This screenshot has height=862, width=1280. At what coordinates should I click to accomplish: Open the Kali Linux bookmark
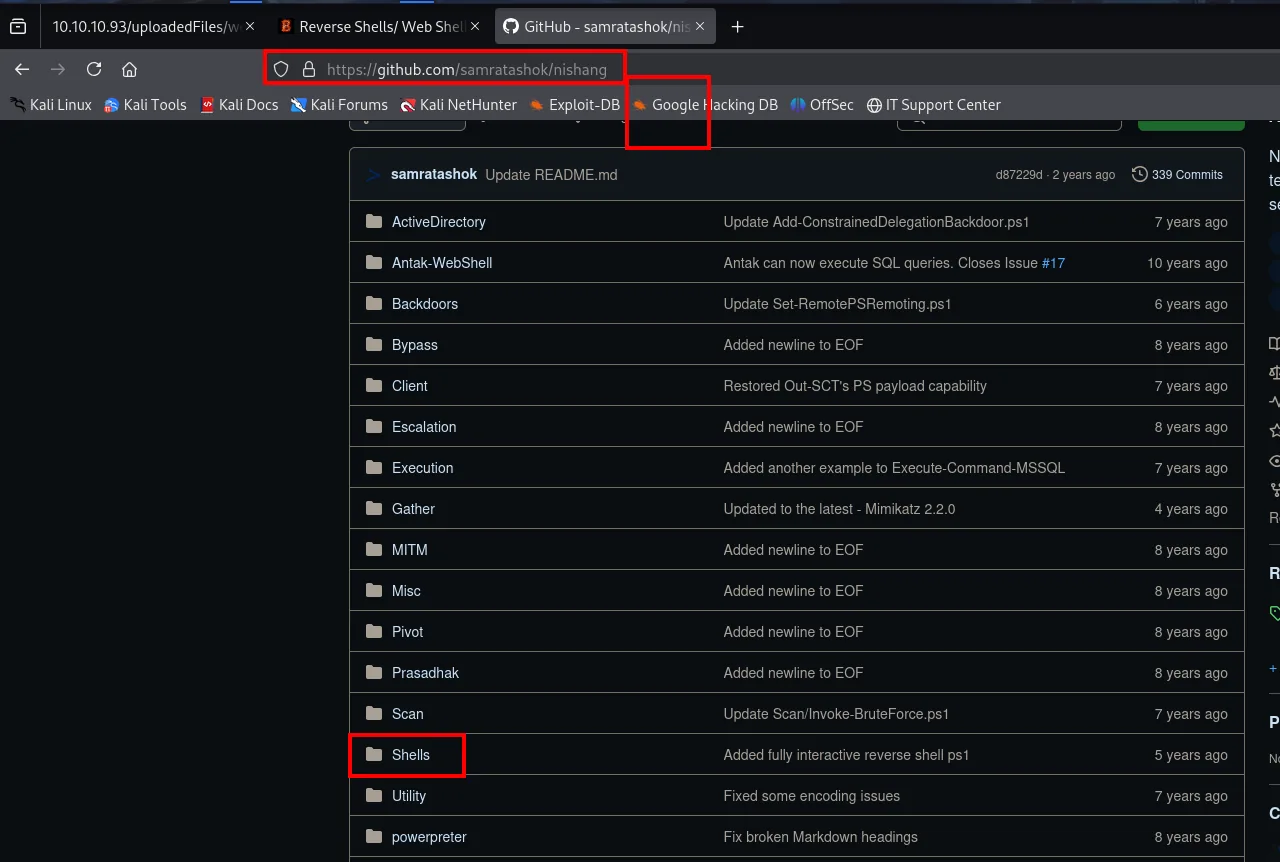[50, 104]
